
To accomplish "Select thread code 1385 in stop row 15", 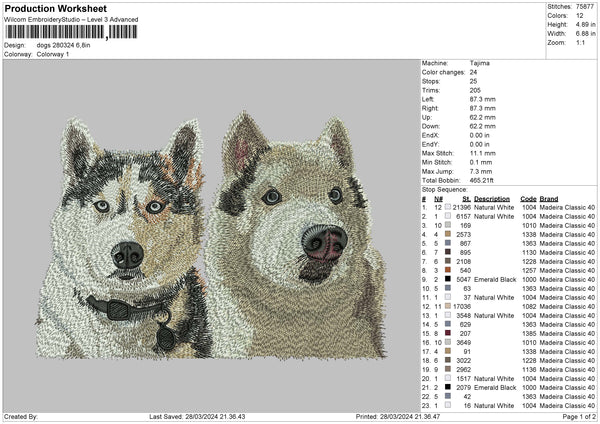I will coord(529,333).
